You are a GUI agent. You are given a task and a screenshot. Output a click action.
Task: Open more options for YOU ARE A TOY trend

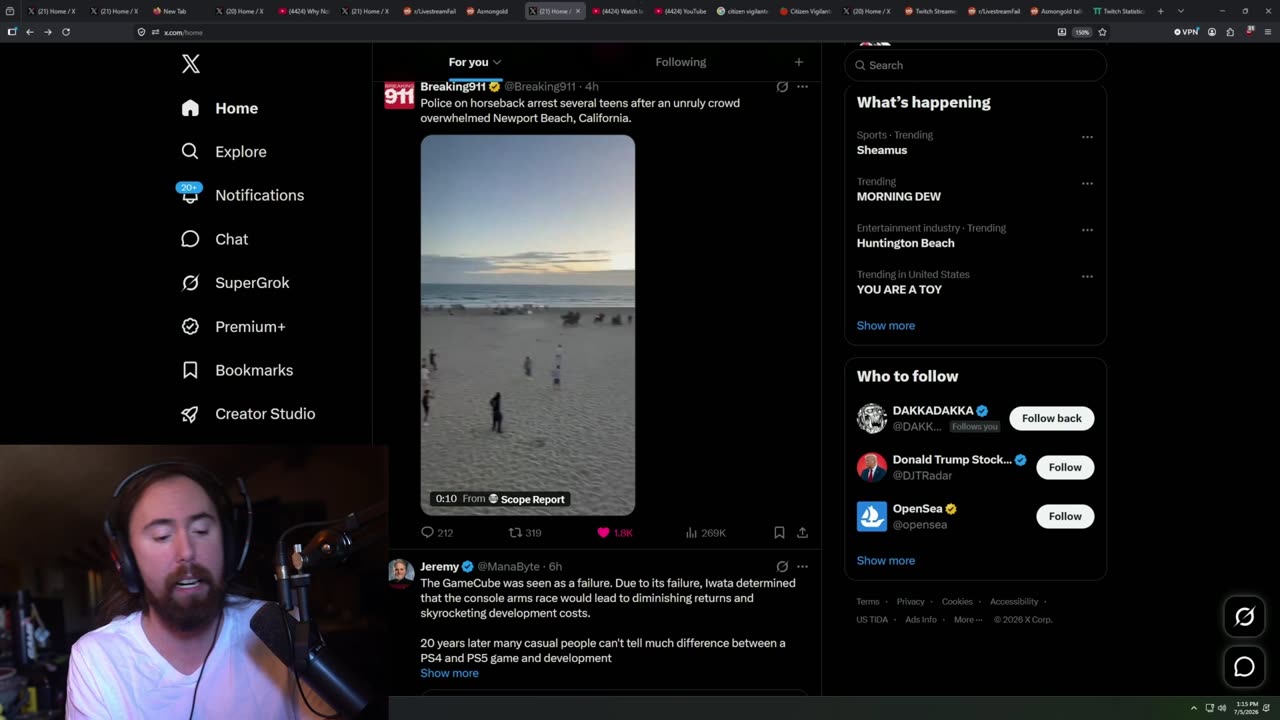(1087, 276)
